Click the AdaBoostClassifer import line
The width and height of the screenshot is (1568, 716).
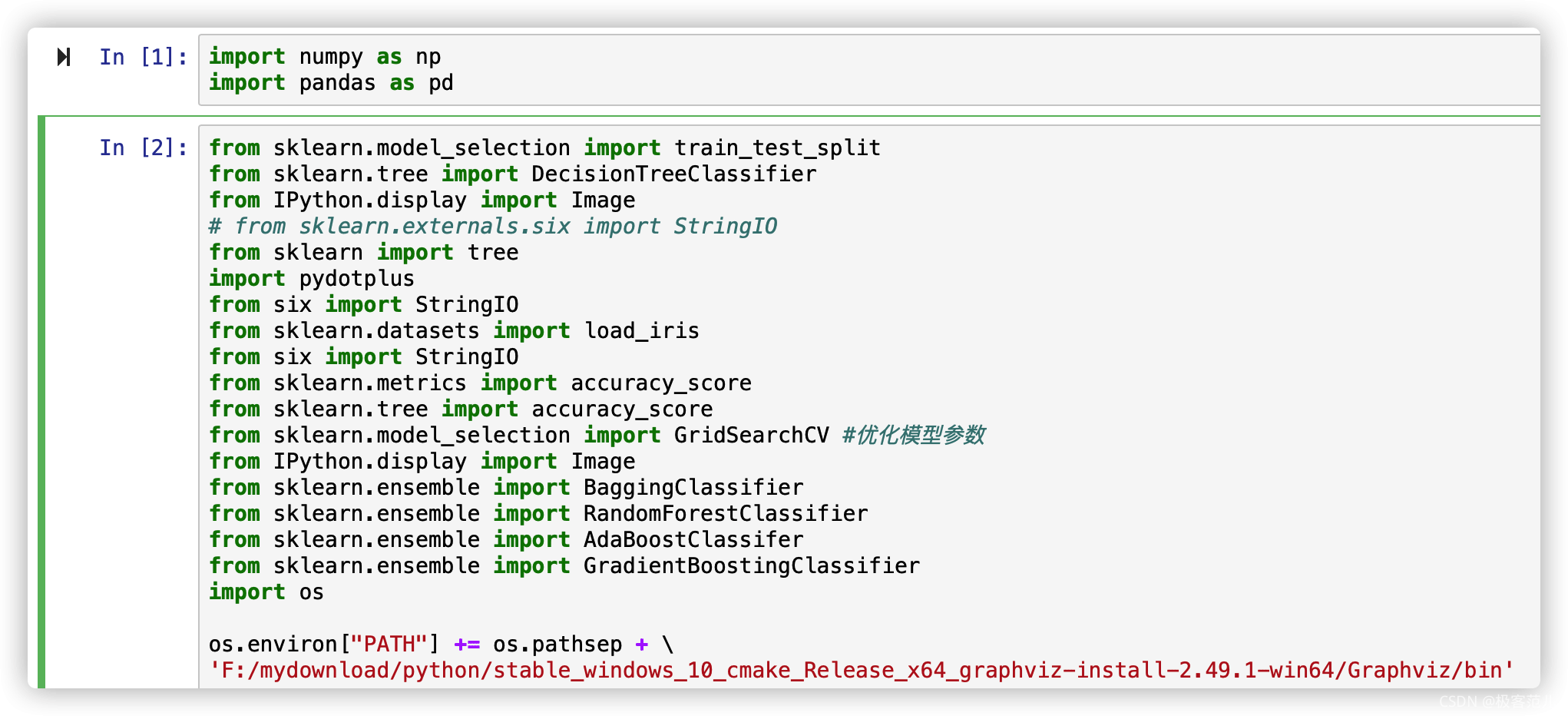[506, 539]
